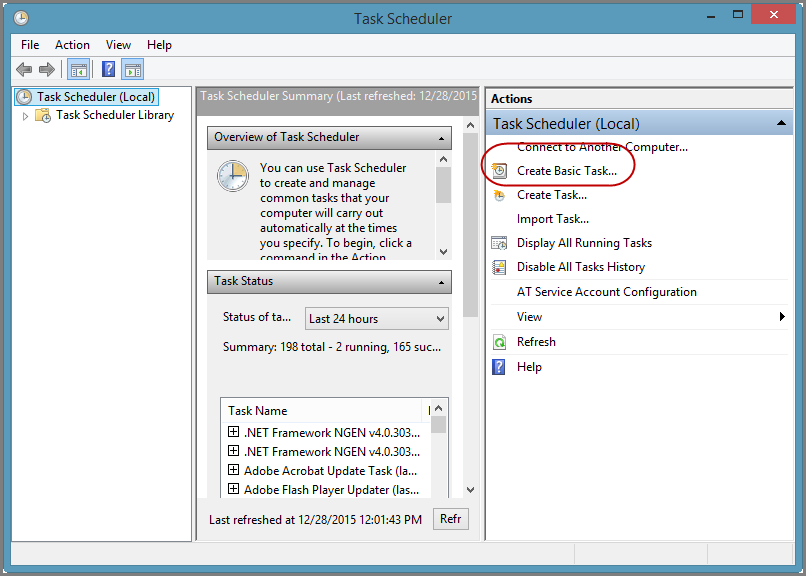The width and height of the screenshot is (806, 576).
Task: Click the Create Task icon
Action: pos(499,195)
